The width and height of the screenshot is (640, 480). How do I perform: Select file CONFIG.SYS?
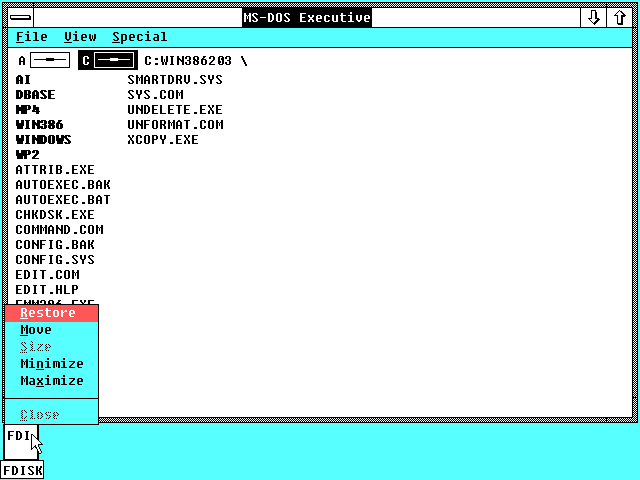point(55,260)
